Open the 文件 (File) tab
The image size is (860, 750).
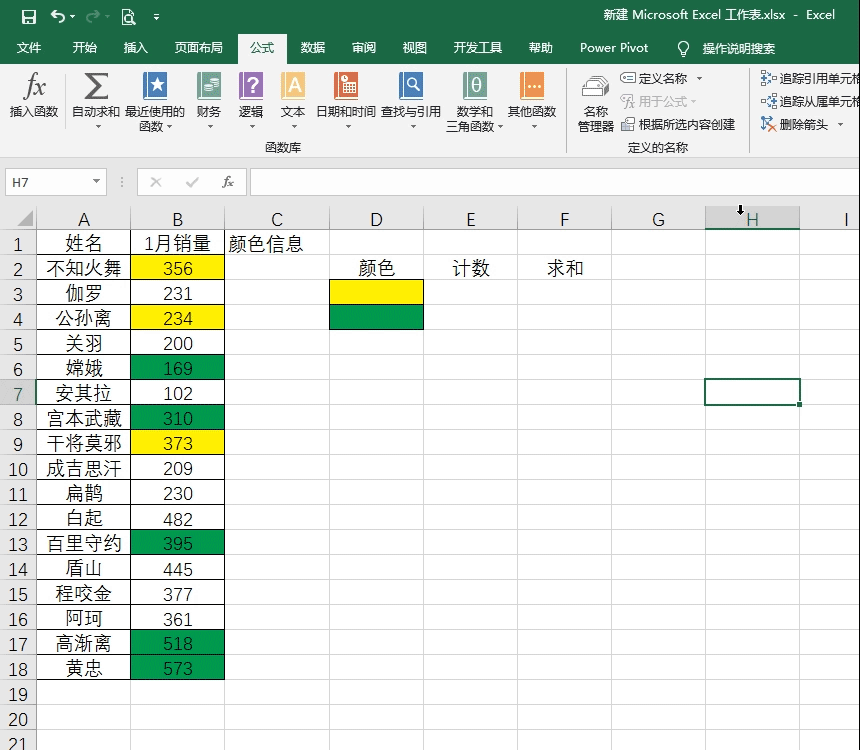(29, 48)
